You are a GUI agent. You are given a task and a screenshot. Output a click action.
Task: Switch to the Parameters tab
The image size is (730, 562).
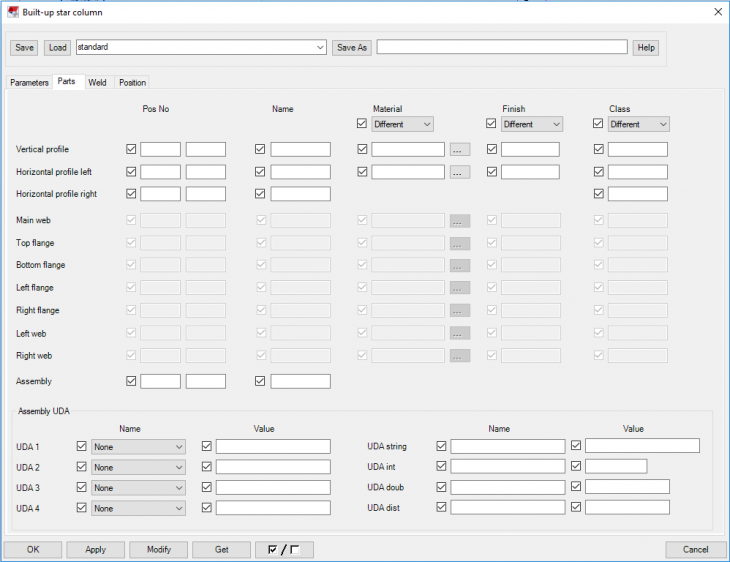(x=30, y=83)
